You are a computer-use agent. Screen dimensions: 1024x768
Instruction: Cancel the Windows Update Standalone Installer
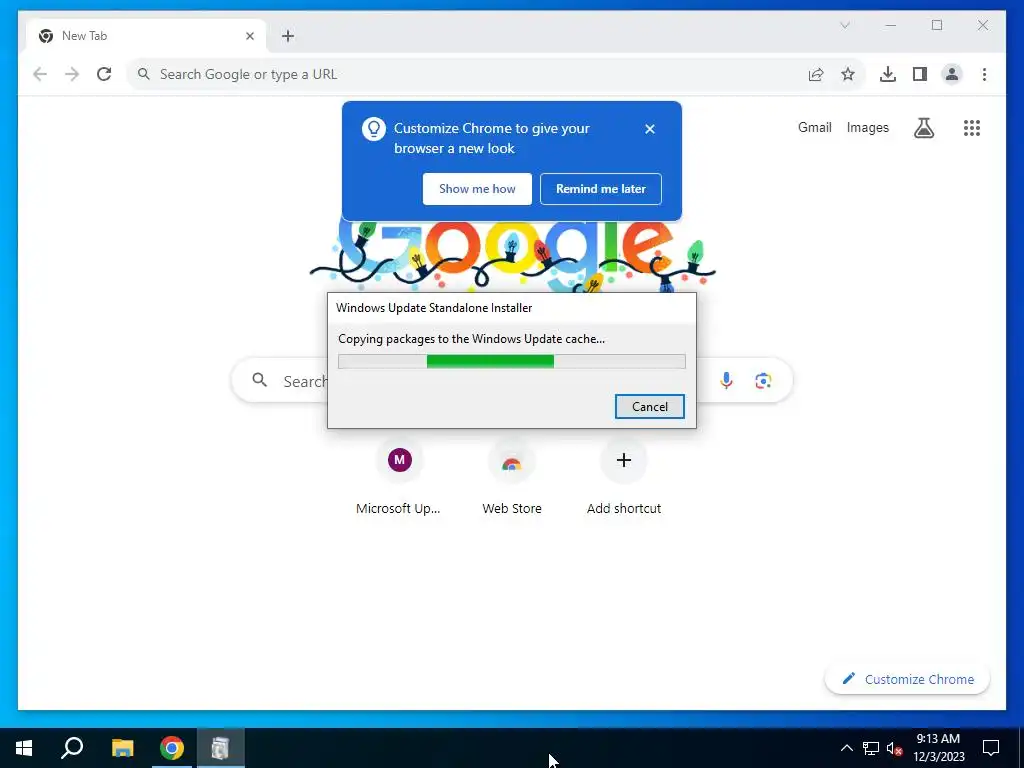pos(650,406)
